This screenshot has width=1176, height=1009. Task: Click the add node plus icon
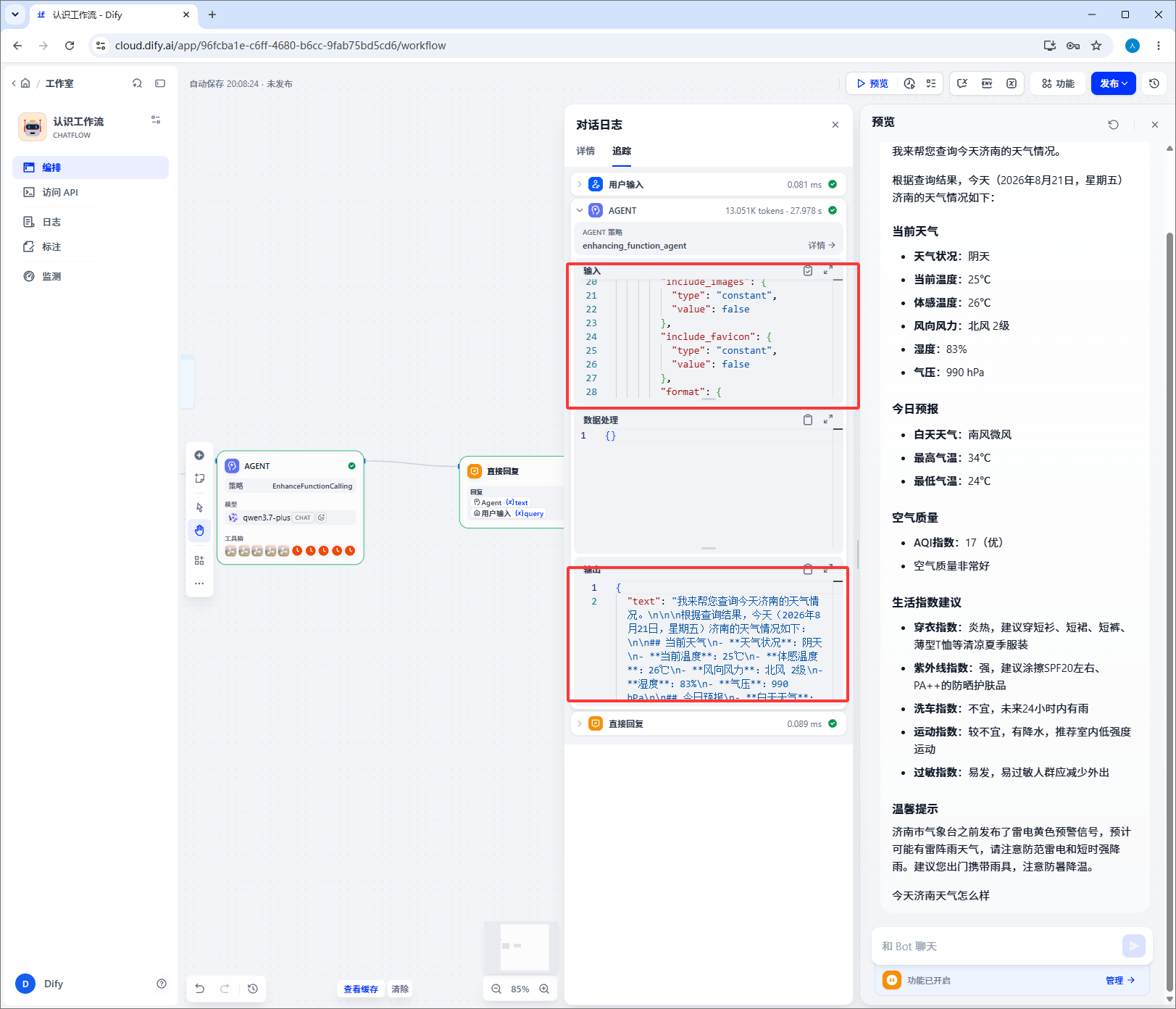tap(199, 455)
